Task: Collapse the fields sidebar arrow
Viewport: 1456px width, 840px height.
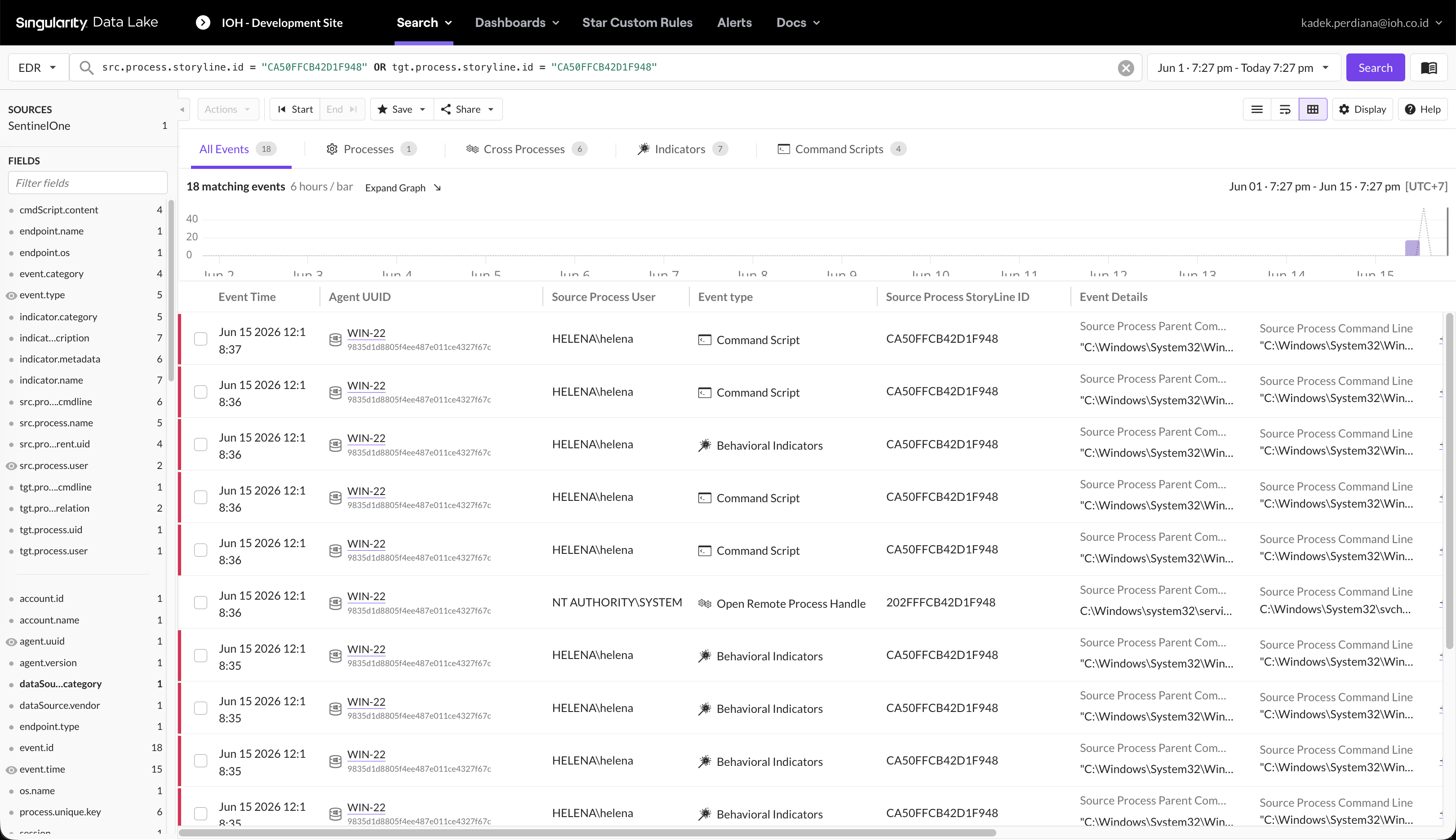Action: pyautogui.click(x=182, y=110)
